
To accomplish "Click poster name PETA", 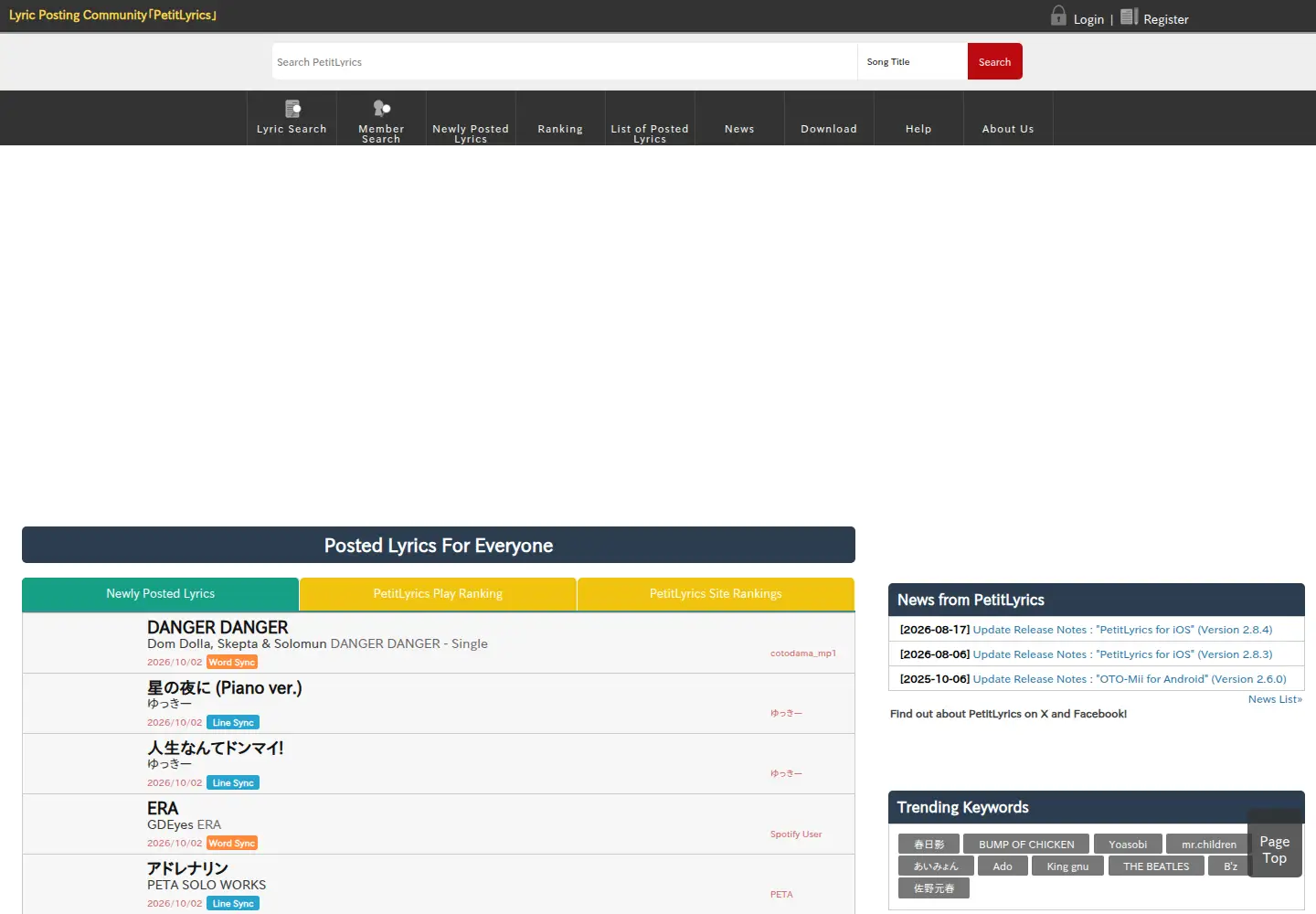I will tap(781, 895).
